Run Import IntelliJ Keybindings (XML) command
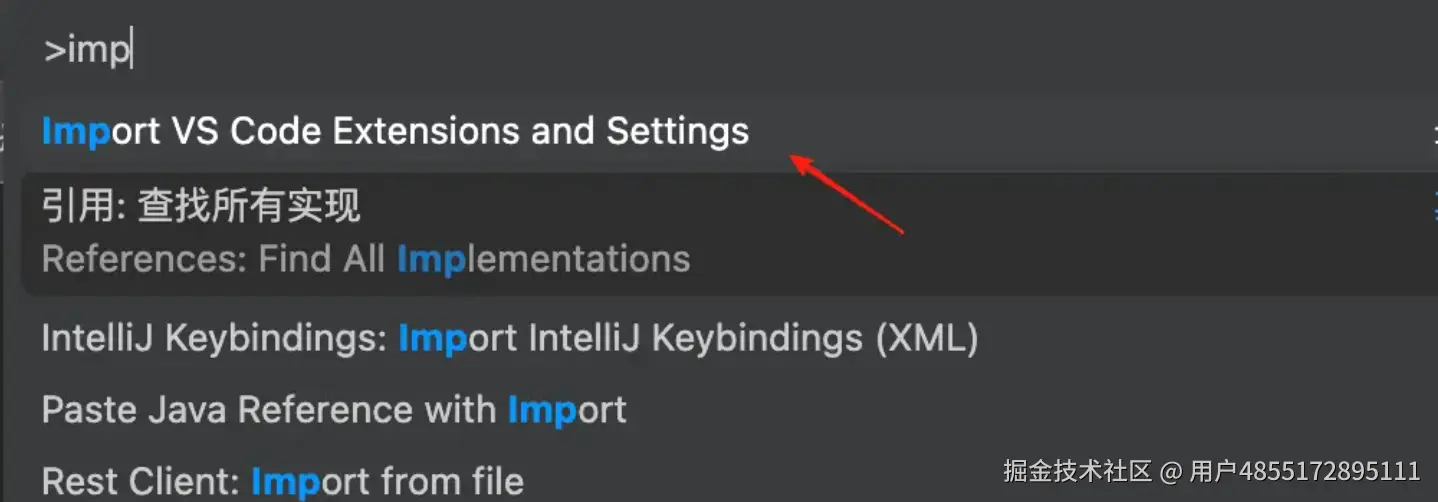 509,339
